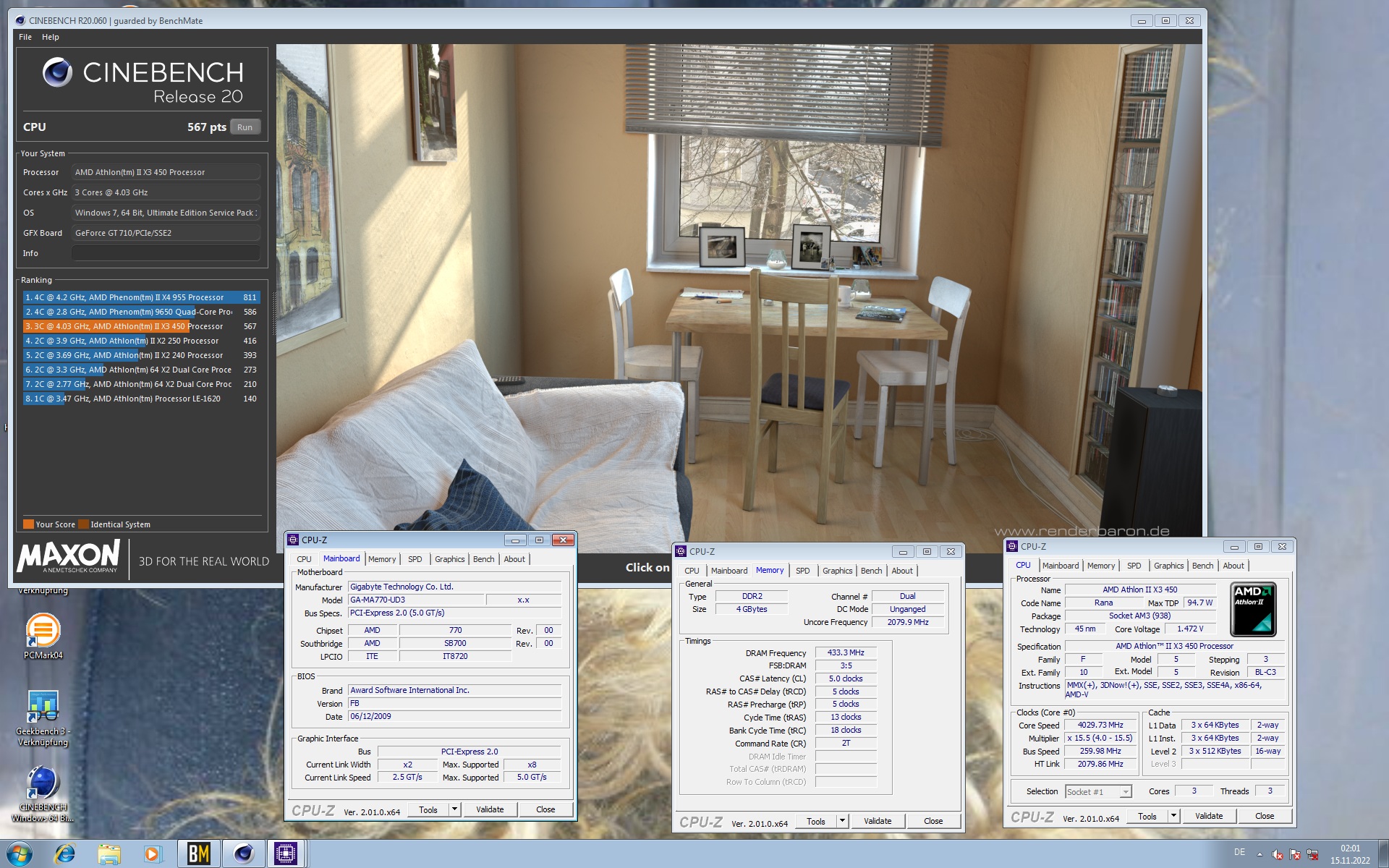
Task: Open About tab in Memory CPU-Z window
Action: coord(901,571)
